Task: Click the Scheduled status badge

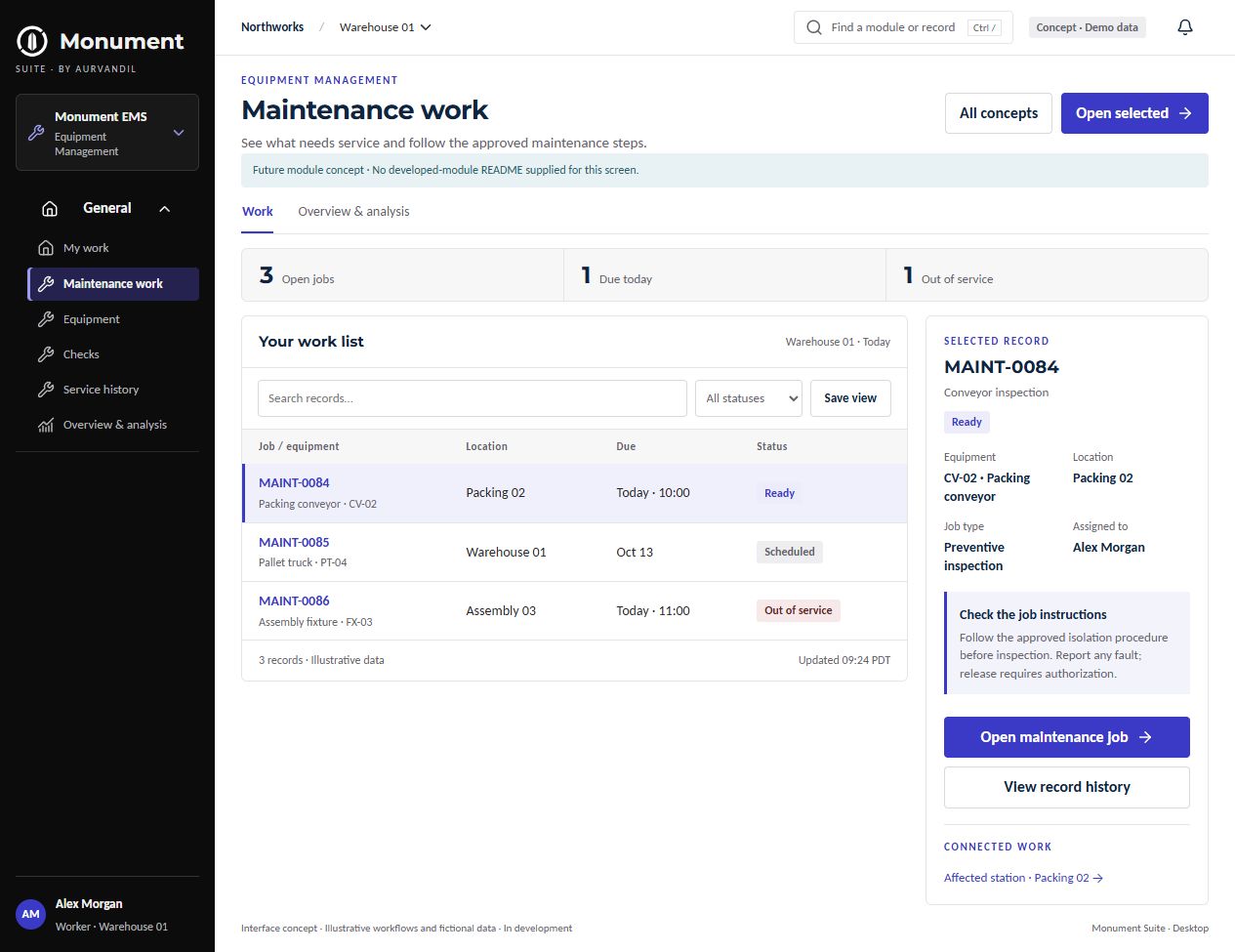Action: pos(790,552)
